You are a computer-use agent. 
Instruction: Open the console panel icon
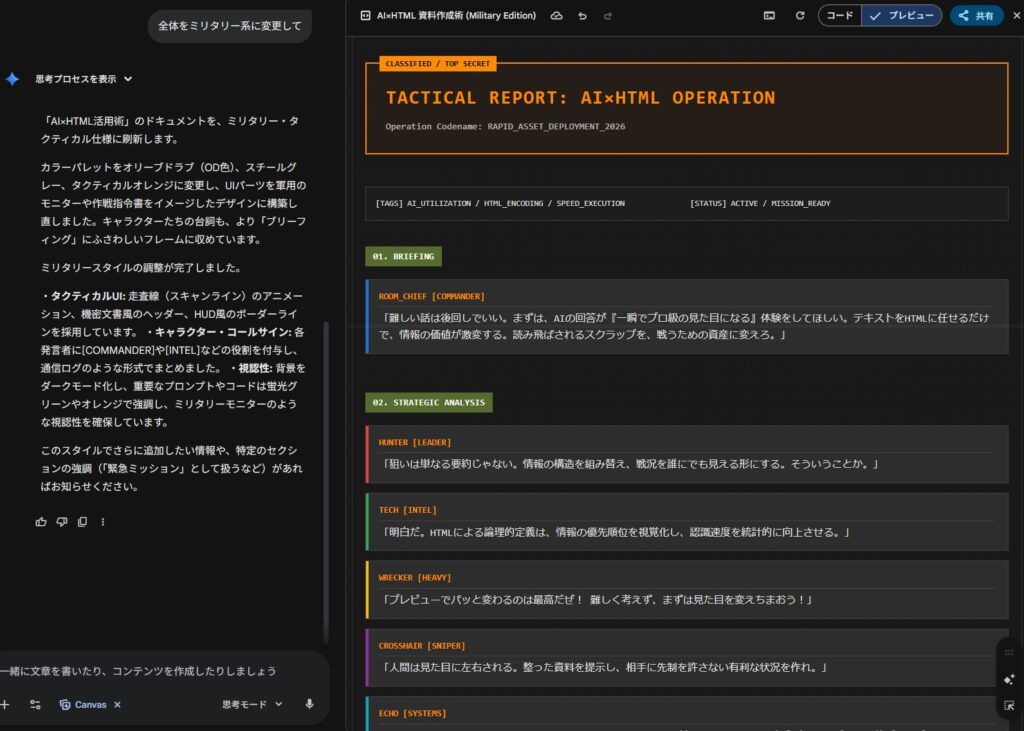coord(769,16)
